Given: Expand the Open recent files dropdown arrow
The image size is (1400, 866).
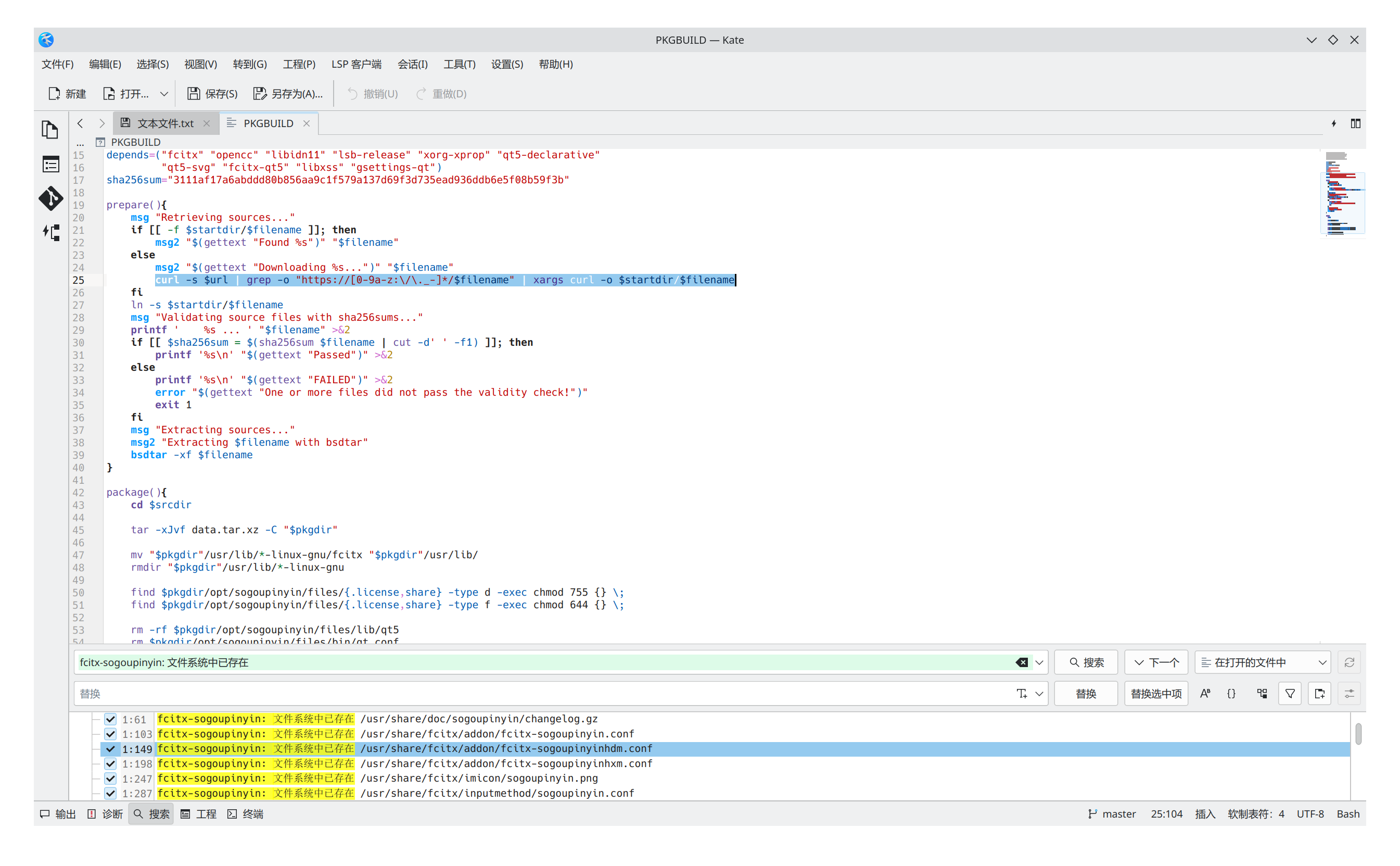Looking at the screenshot, I should point(164,94).
